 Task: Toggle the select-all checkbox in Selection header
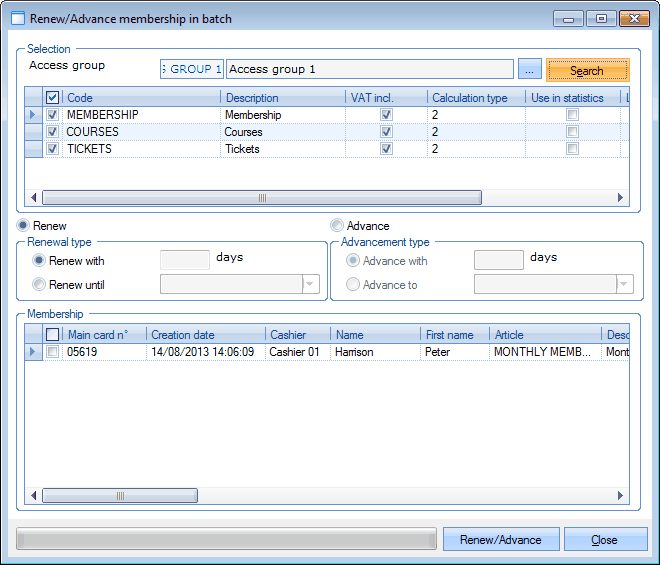(x=53, y=98)
